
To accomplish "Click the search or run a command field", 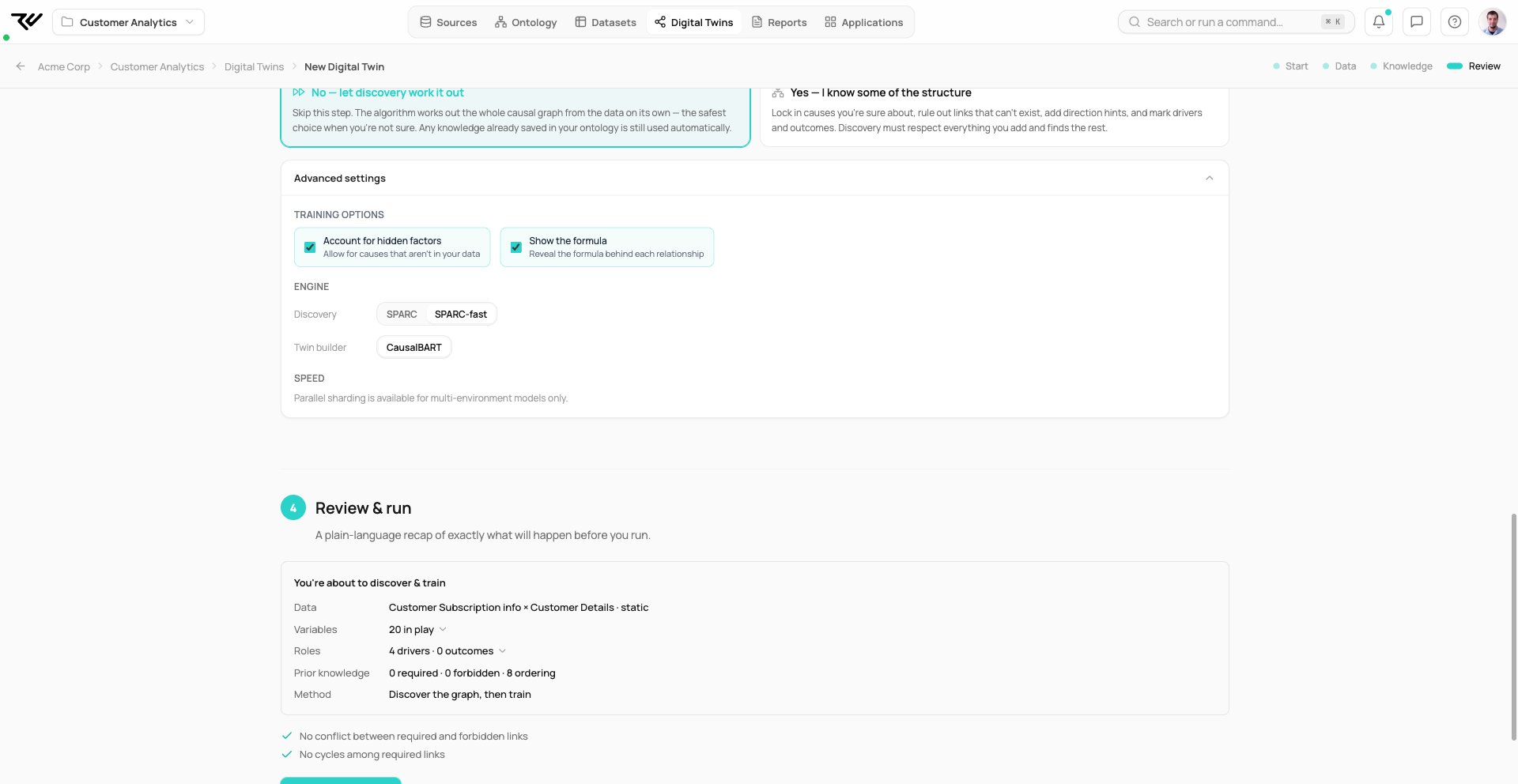I will pyautogui.click(x=1236, y=22).
